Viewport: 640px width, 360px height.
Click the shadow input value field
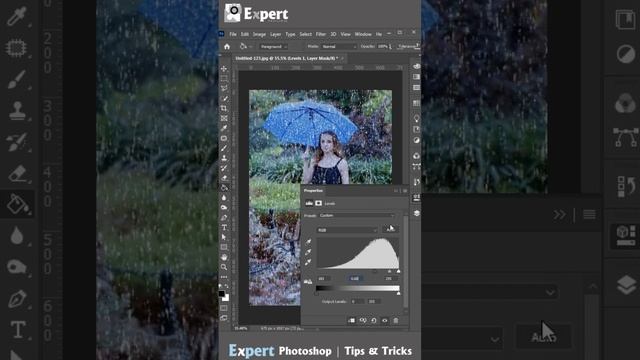[x=324, y=278]
